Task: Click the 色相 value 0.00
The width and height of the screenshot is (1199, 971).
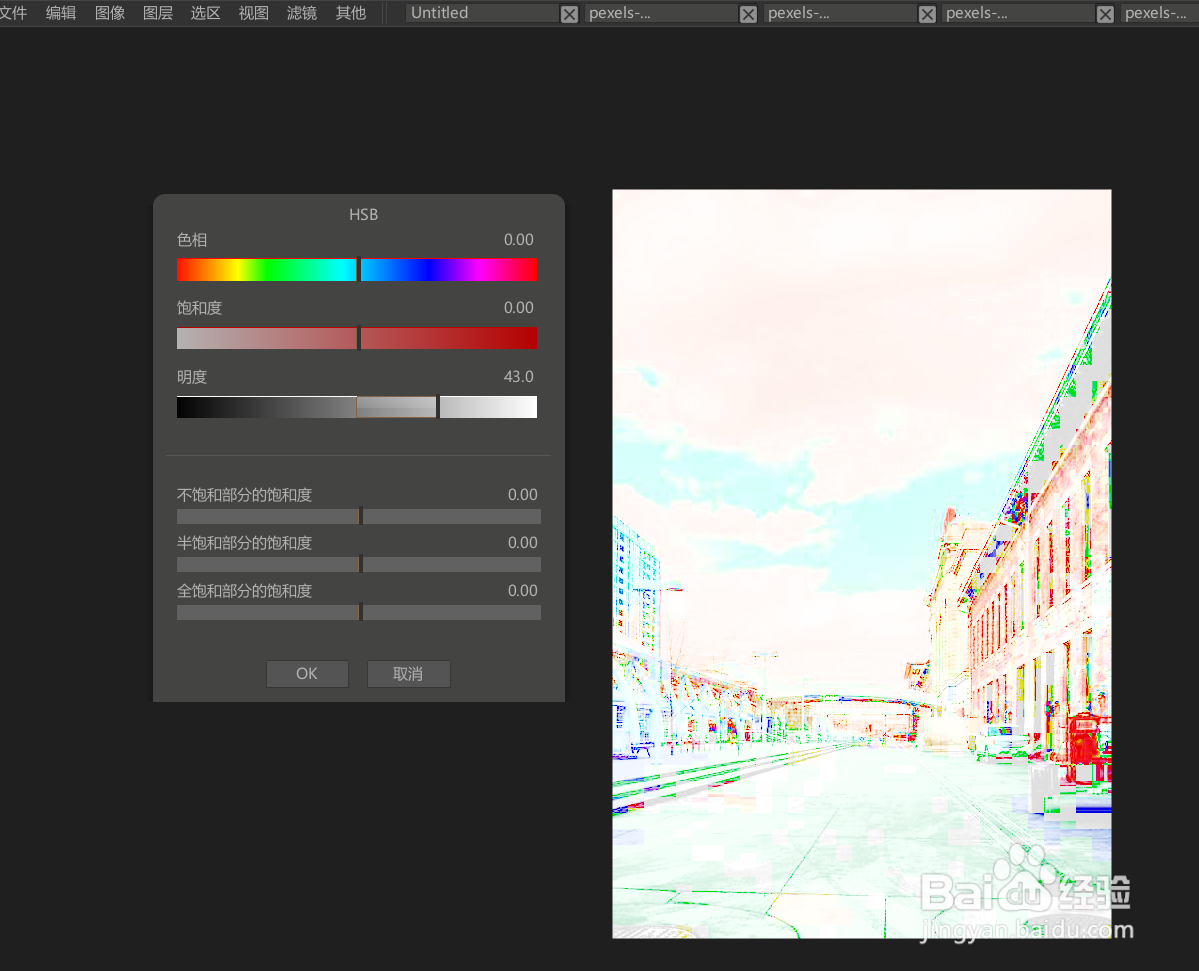Action: point(518,239)
